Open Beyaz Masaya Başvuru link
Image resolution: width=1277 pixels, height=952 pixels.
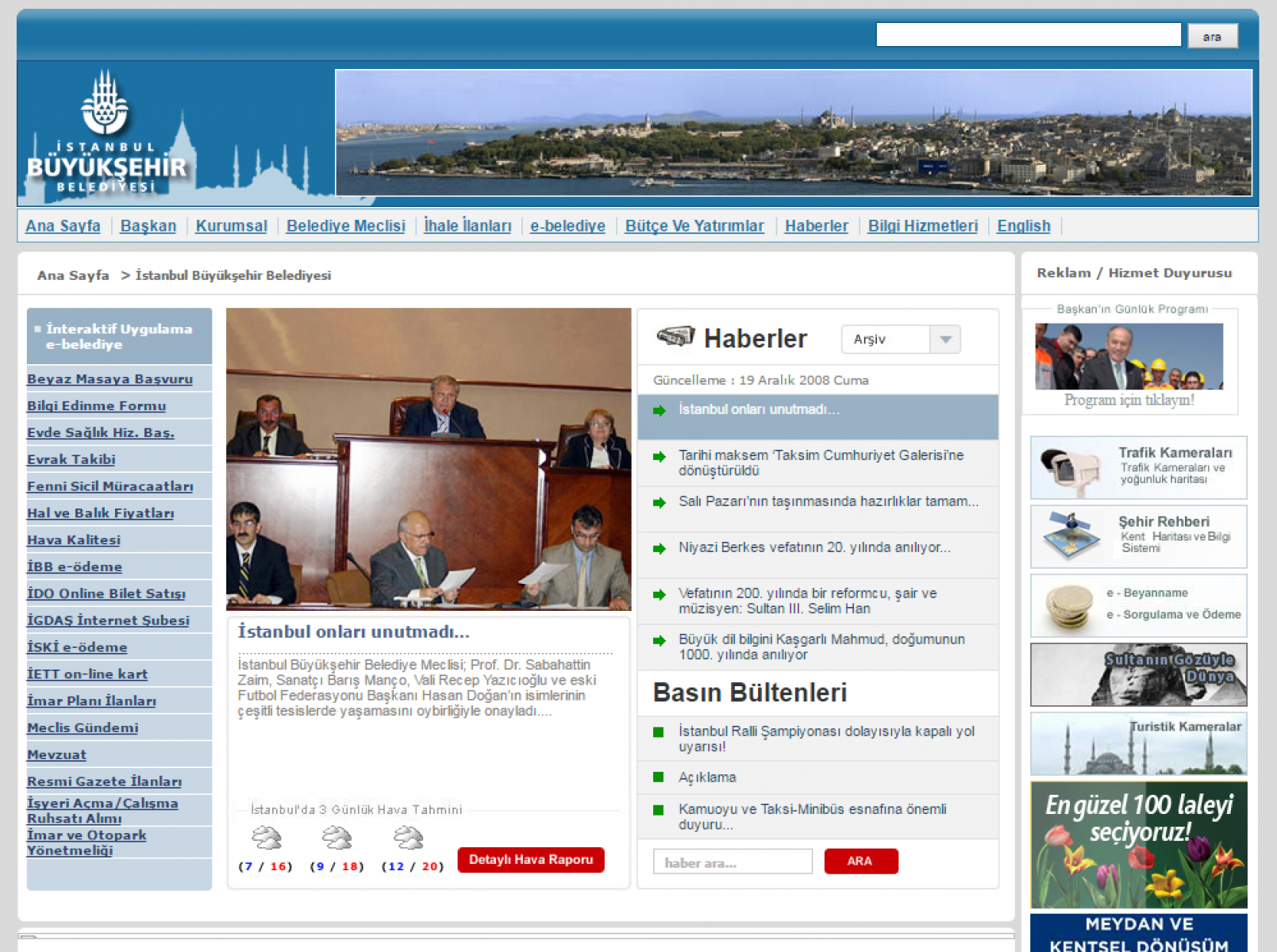click(x=110, y=379)
